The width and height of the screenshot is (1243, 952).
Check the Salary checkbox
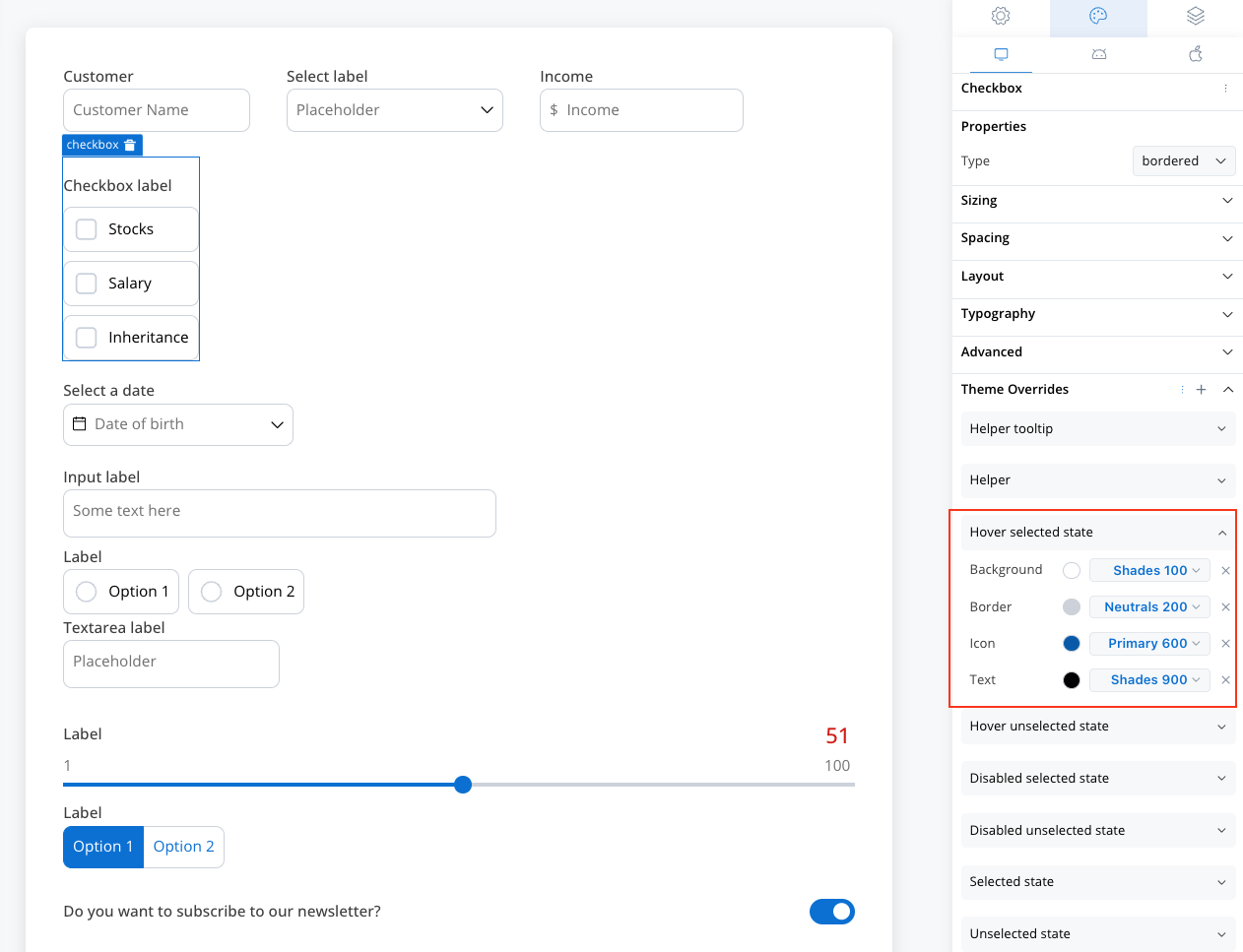pos(87,284)
